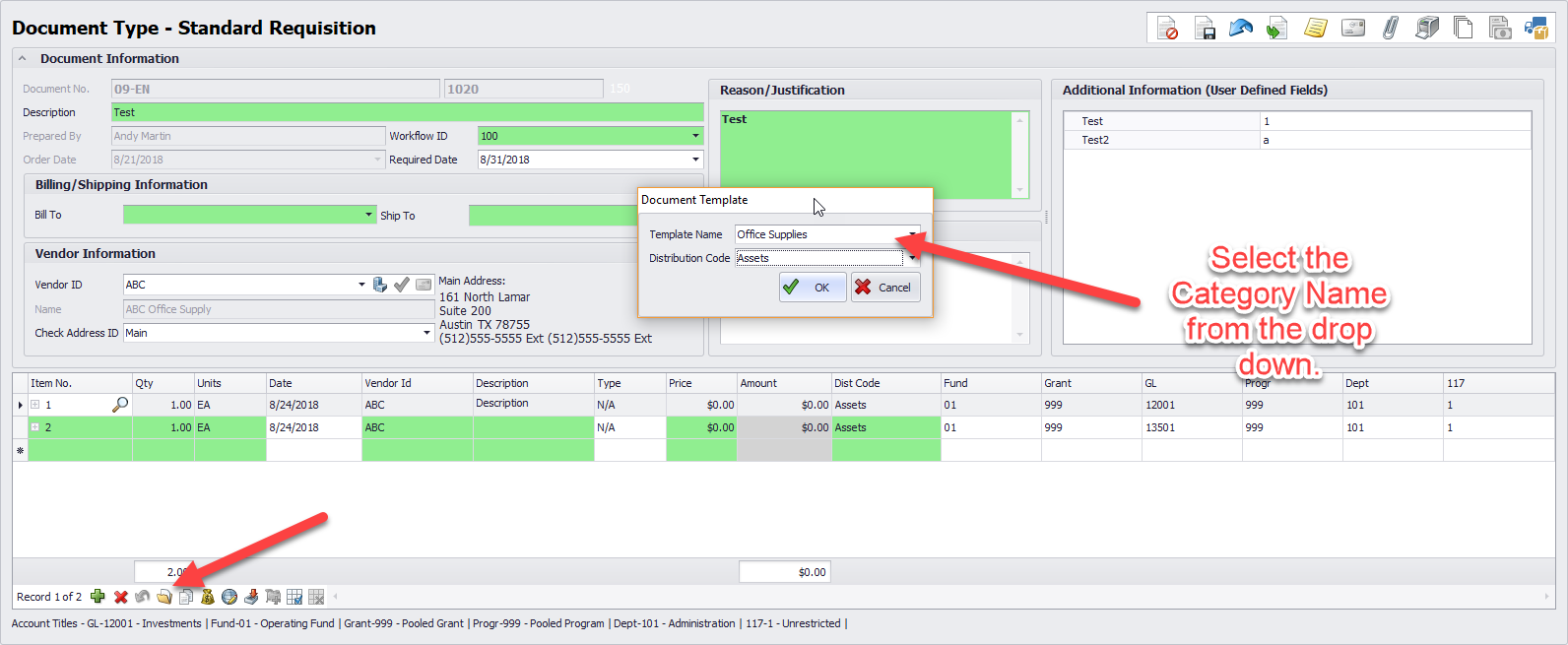Click the green plus add record icon

point(98,597)
